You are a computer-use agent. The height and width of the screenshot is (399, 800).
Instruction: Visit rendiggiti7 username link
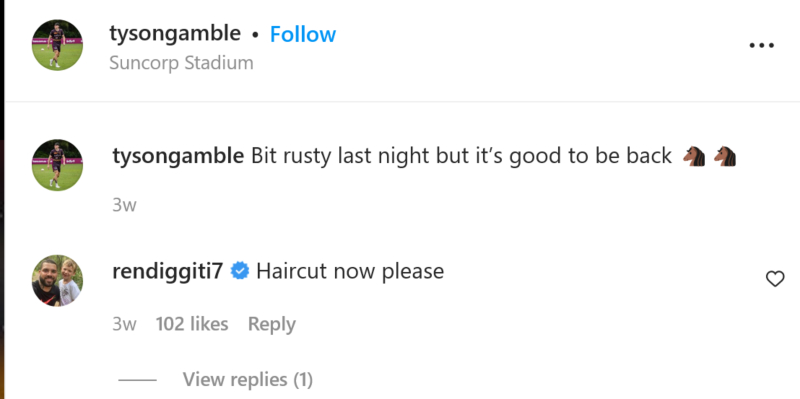[x=168, y=271]
